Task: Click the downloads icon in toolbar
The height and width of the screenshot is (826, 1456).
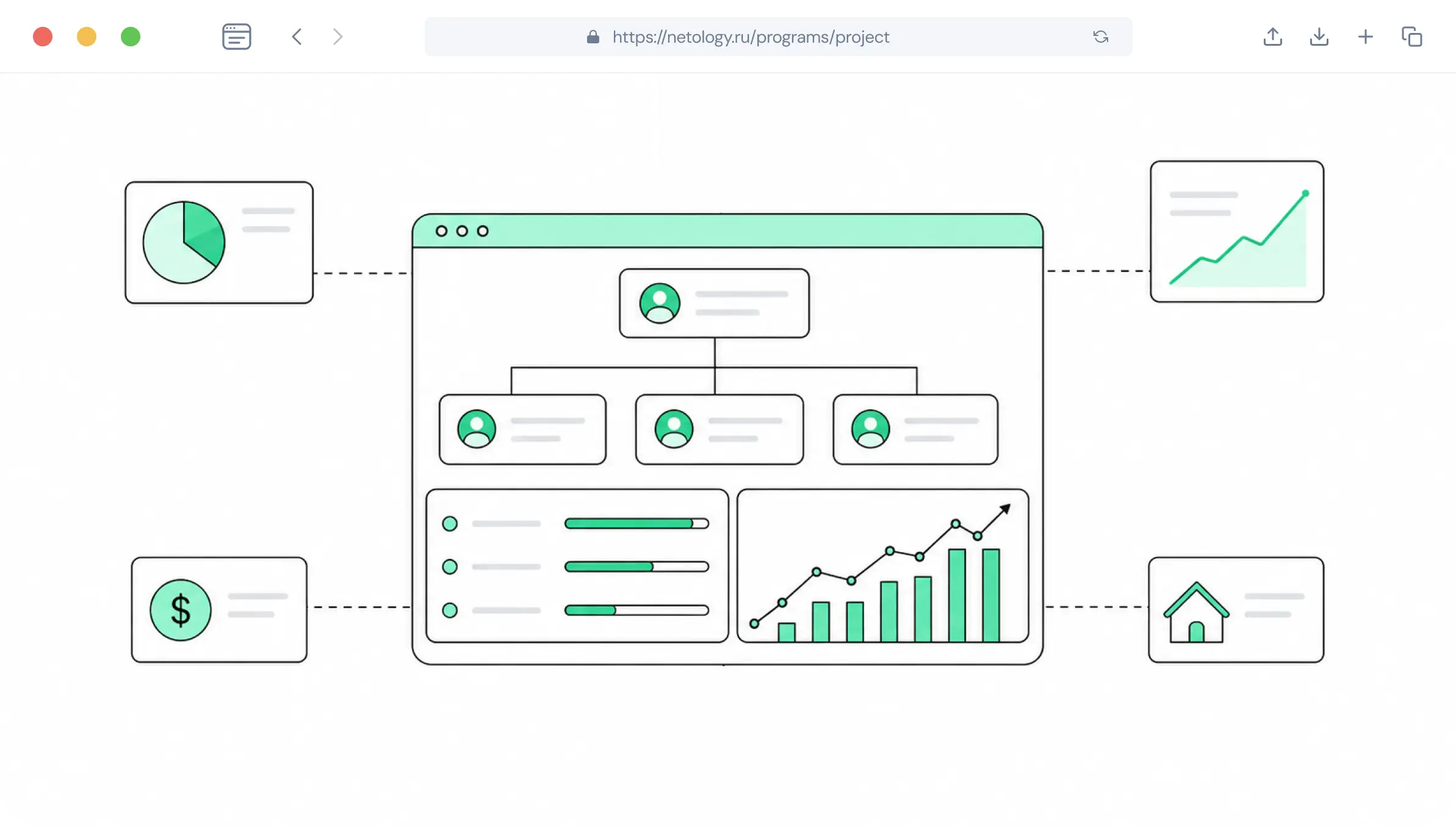Action: point(1319,37)
